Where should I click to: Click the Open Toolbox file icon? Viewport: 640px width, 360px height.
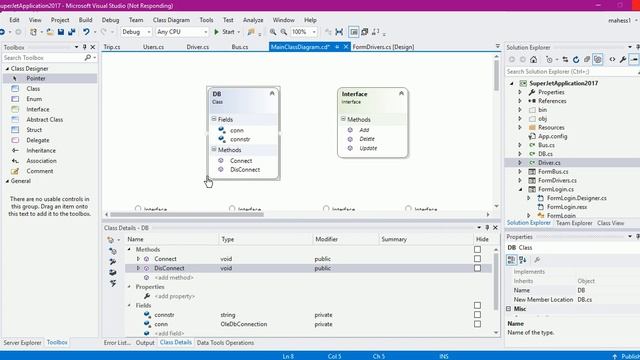point(50,32)
